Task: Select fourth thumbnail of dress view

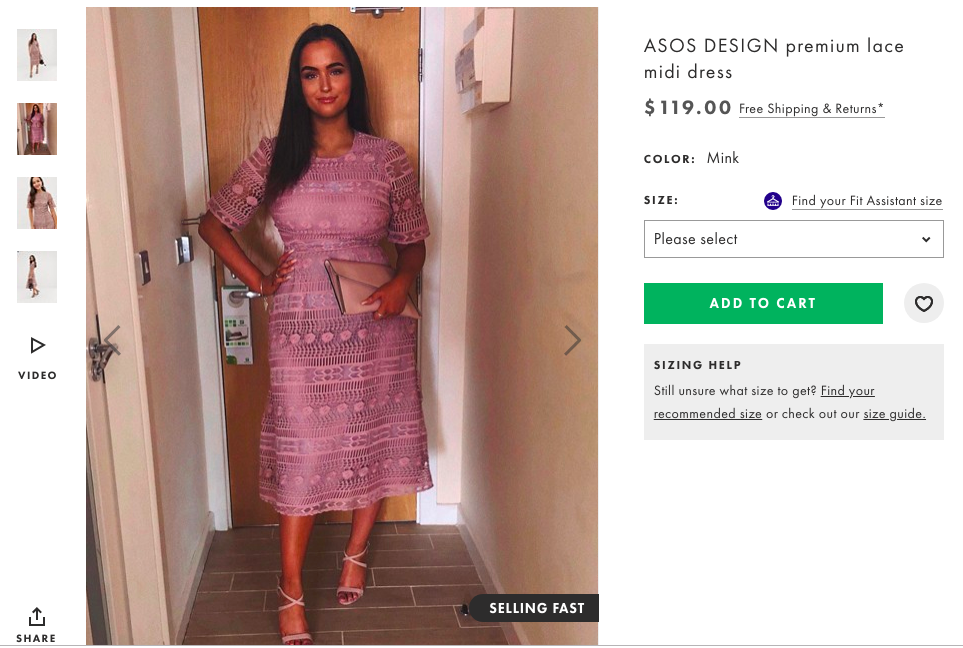Action: point(37,277)
